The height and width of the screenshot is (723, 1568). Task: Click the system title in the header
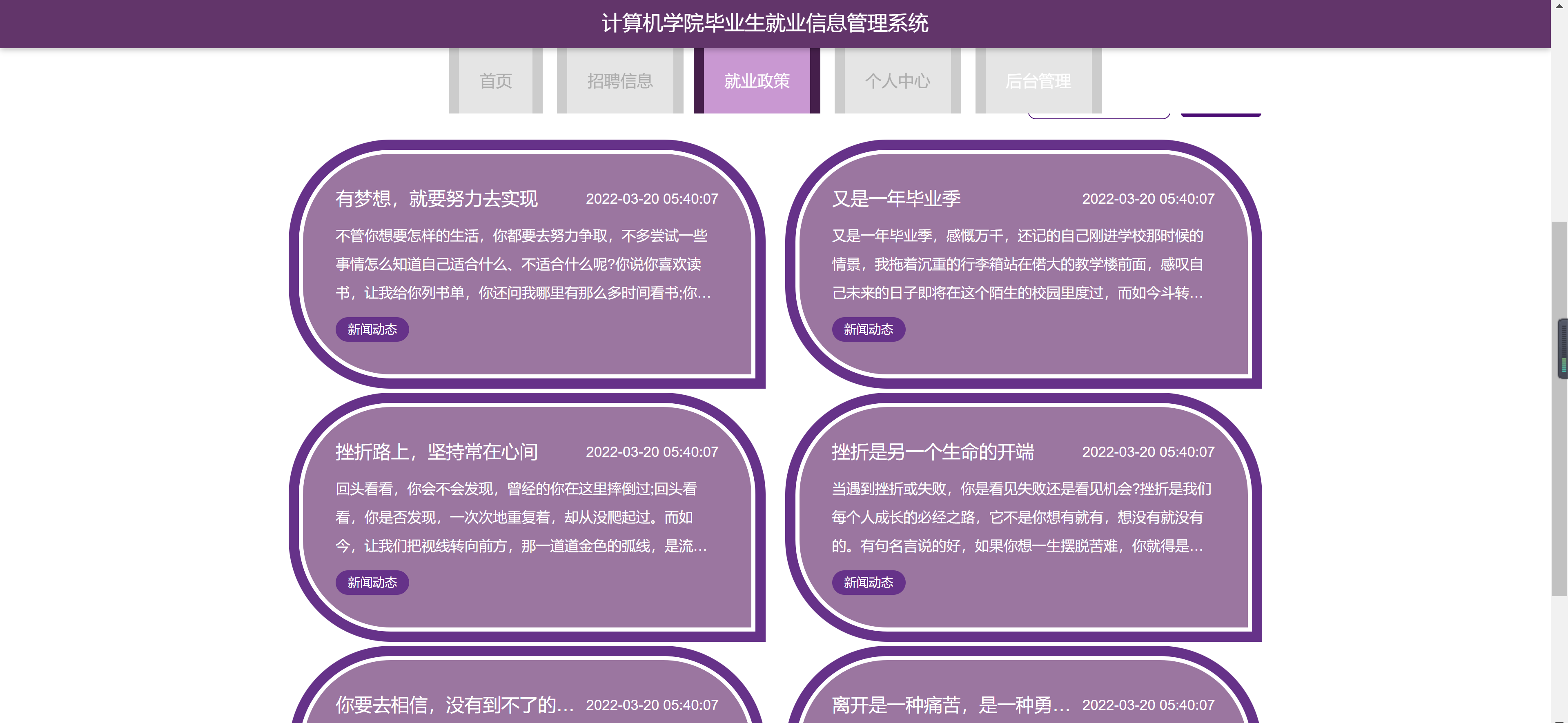tap(764, 23)
